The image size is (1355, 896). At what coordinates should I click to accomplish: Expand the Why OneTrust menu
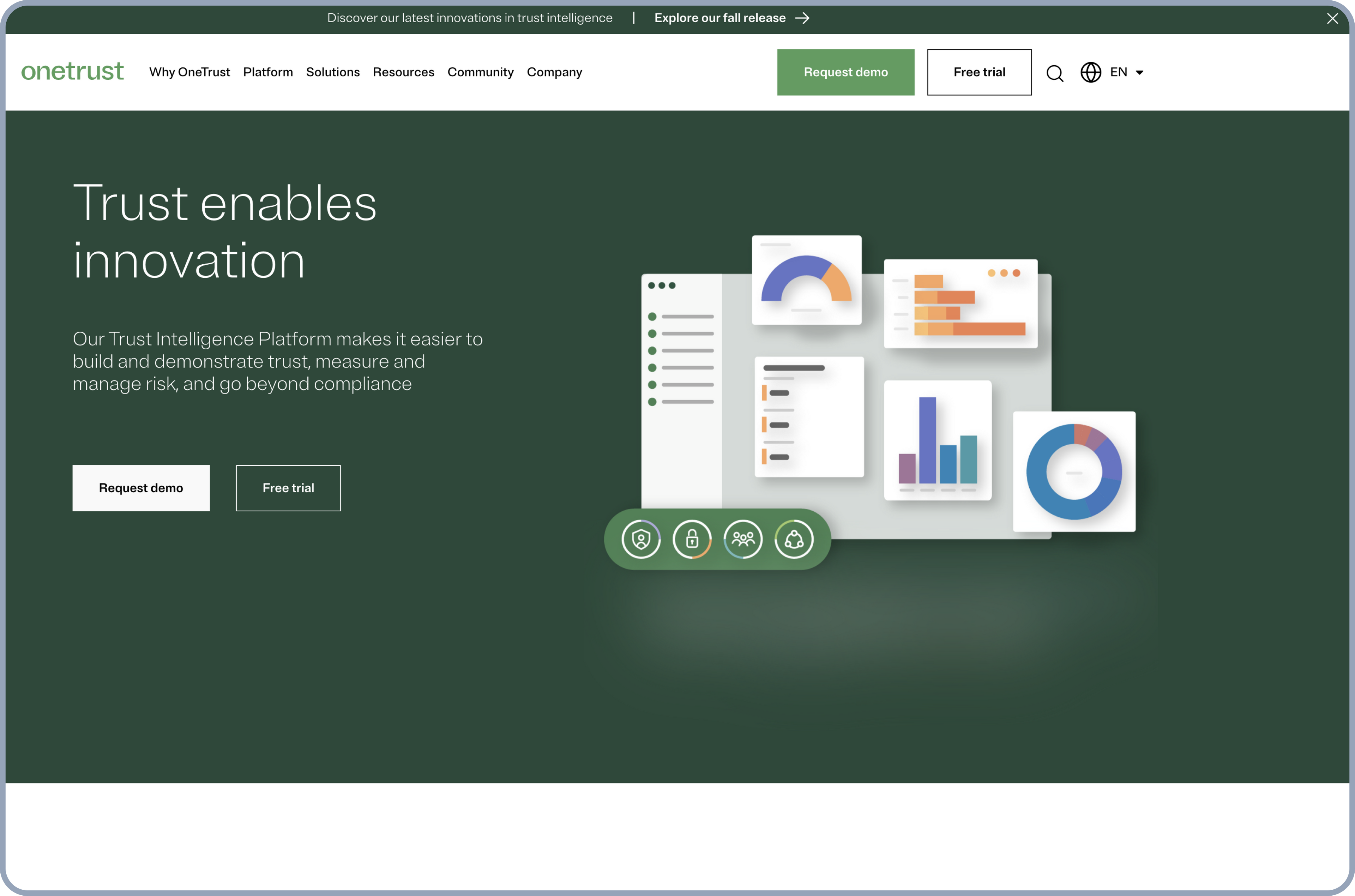pyautogui.click(x=189, y=73)
